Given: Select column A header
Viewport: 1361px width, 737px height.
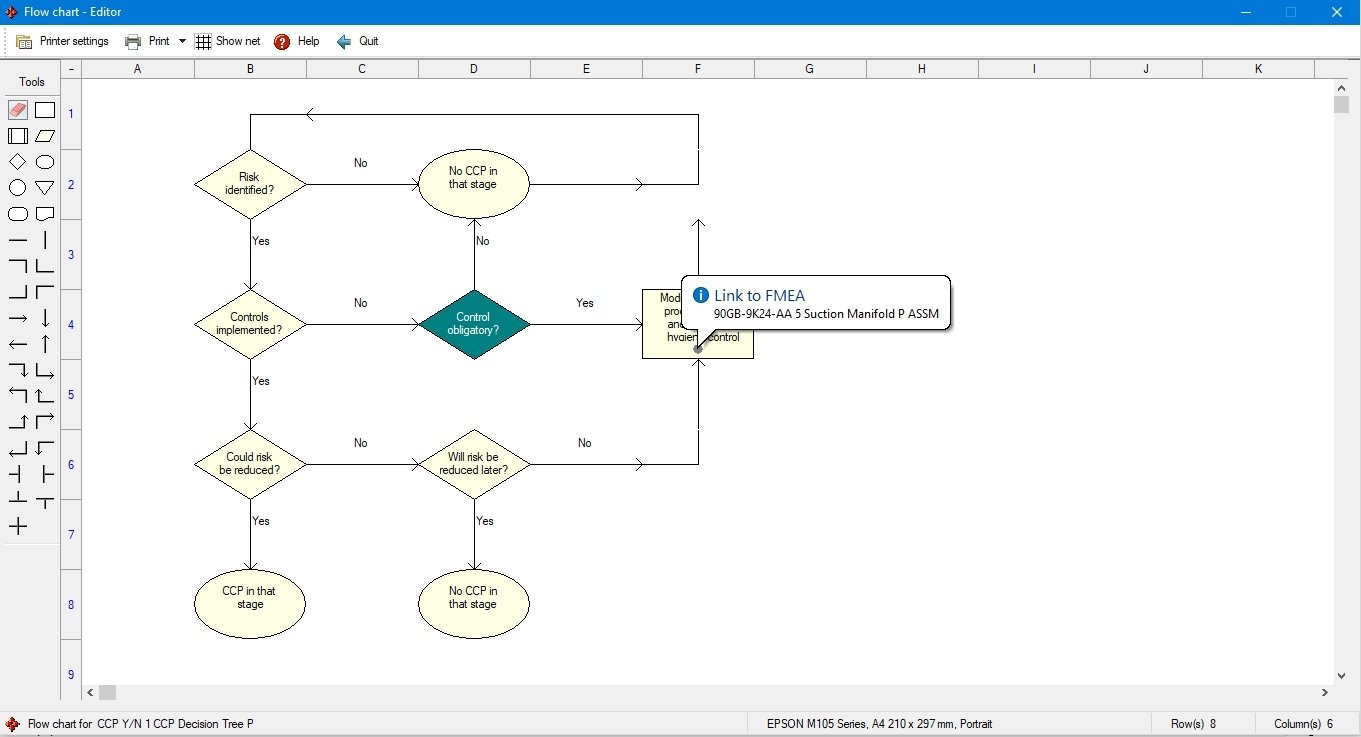Looking at the screenshot, I should click(x=138, y=69).
